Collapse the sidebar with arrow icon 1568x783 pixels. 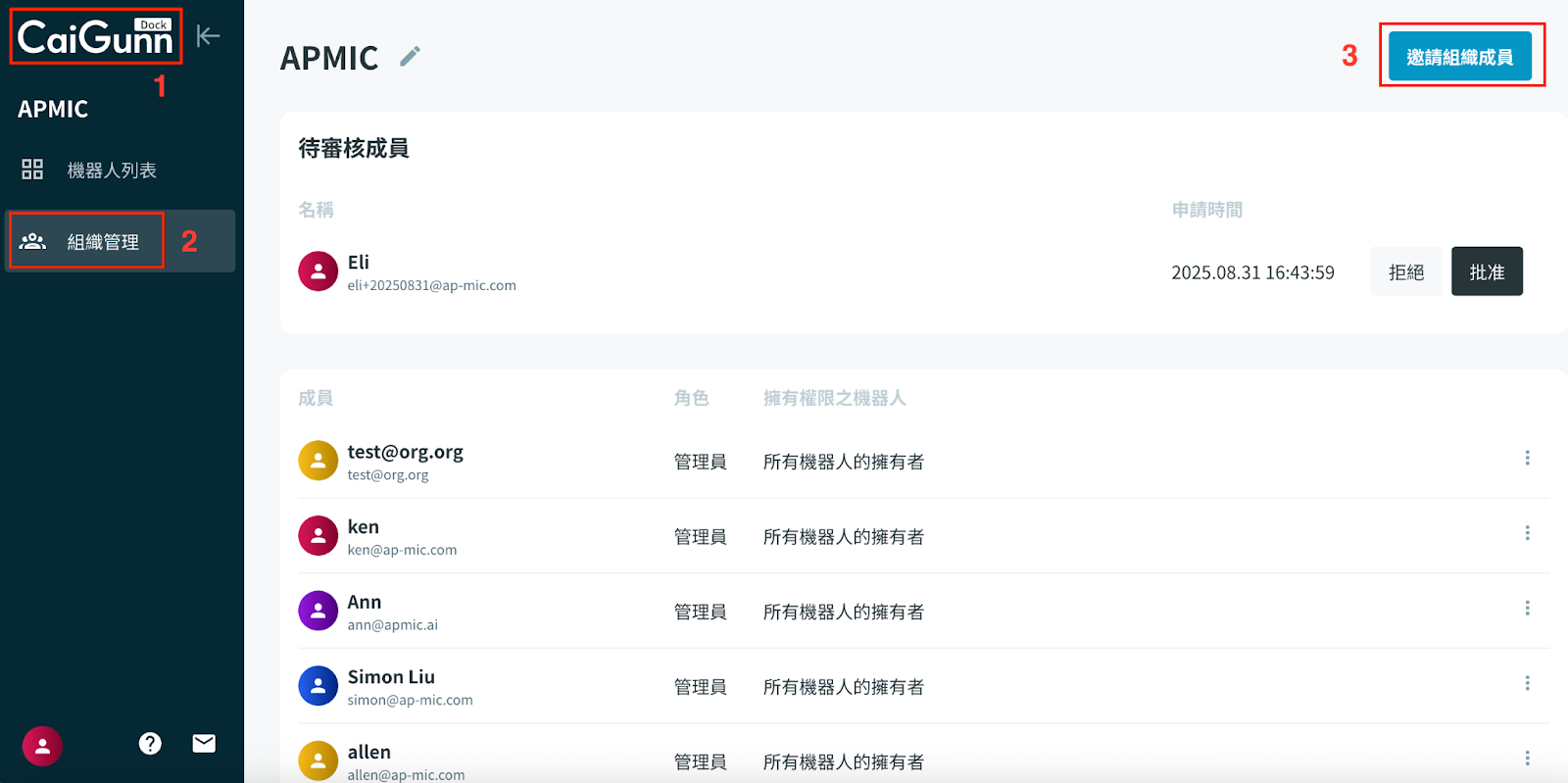(x=208, y=36)
